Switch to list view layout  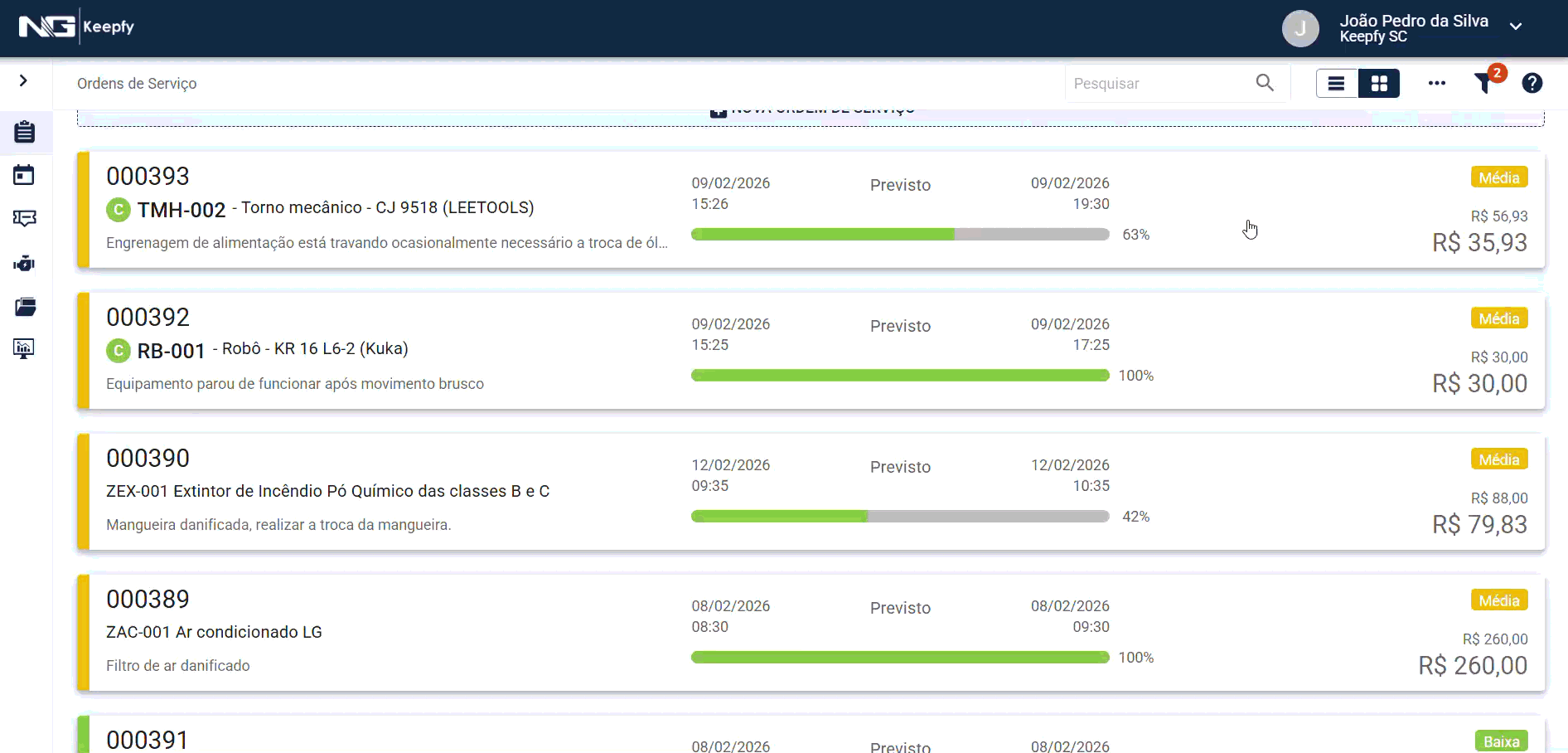1336,83
